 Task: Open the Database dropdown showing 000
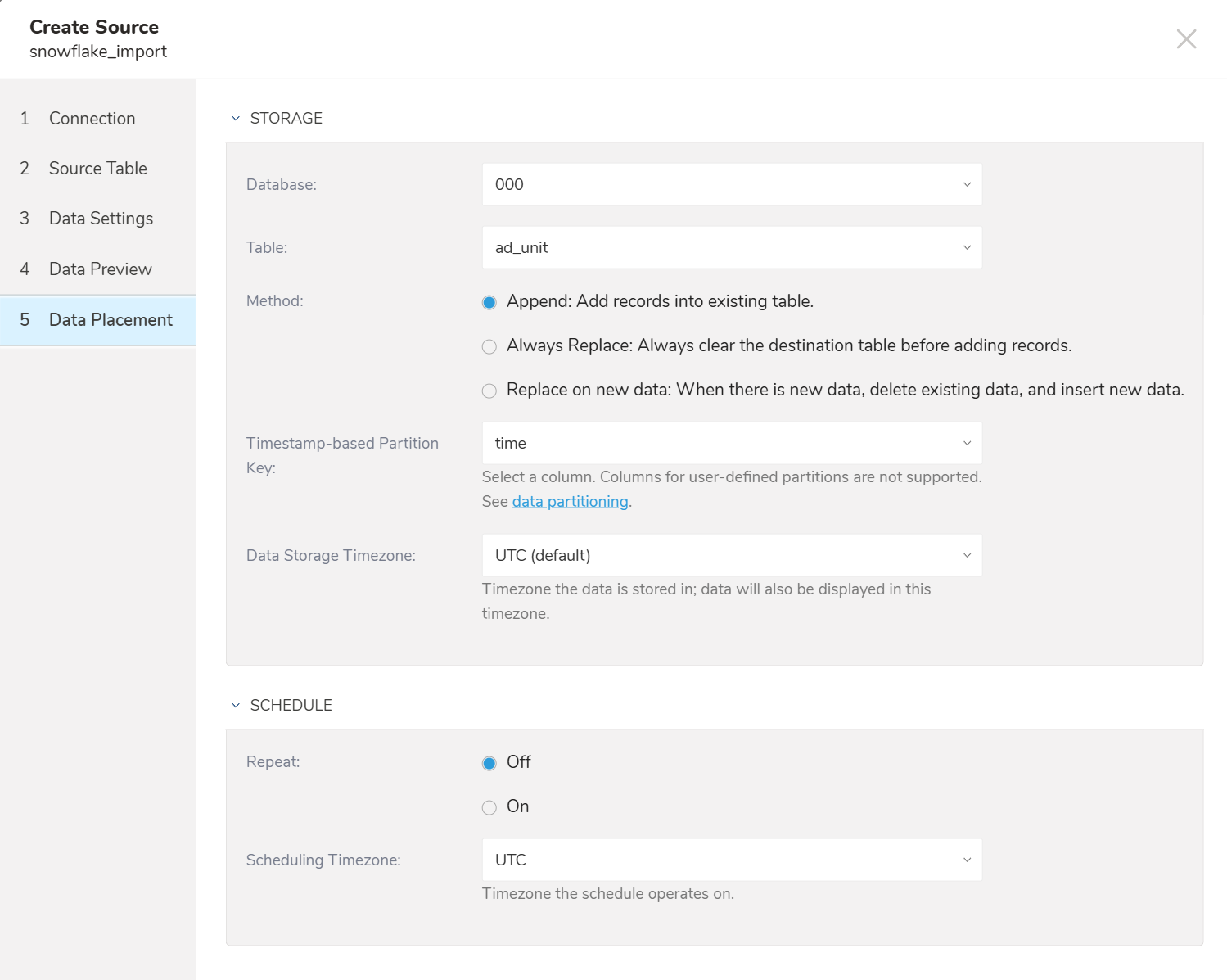(x=731, y=185)
